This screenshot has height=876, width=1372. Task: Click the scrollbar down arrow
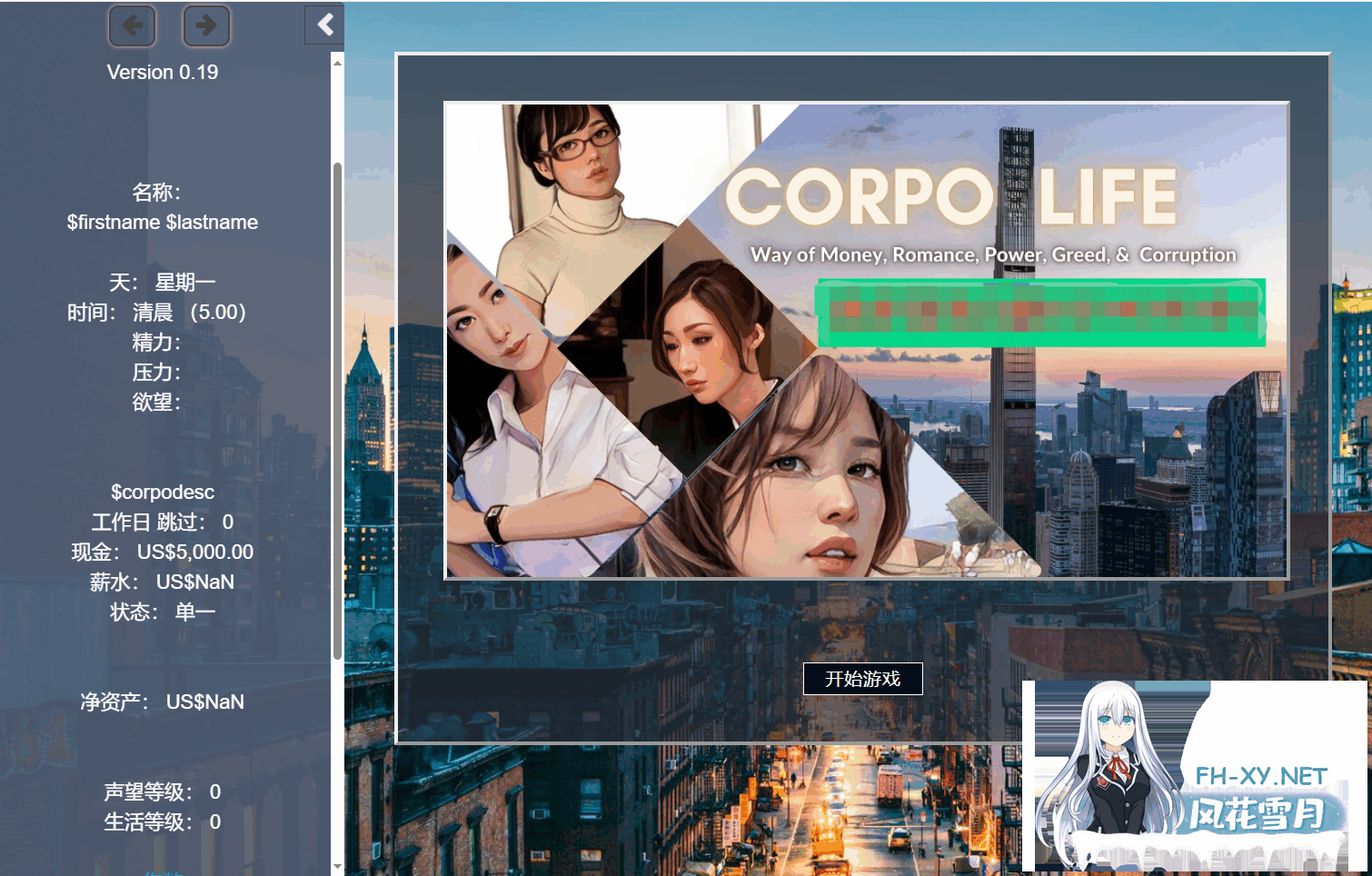tap(337, 865)
